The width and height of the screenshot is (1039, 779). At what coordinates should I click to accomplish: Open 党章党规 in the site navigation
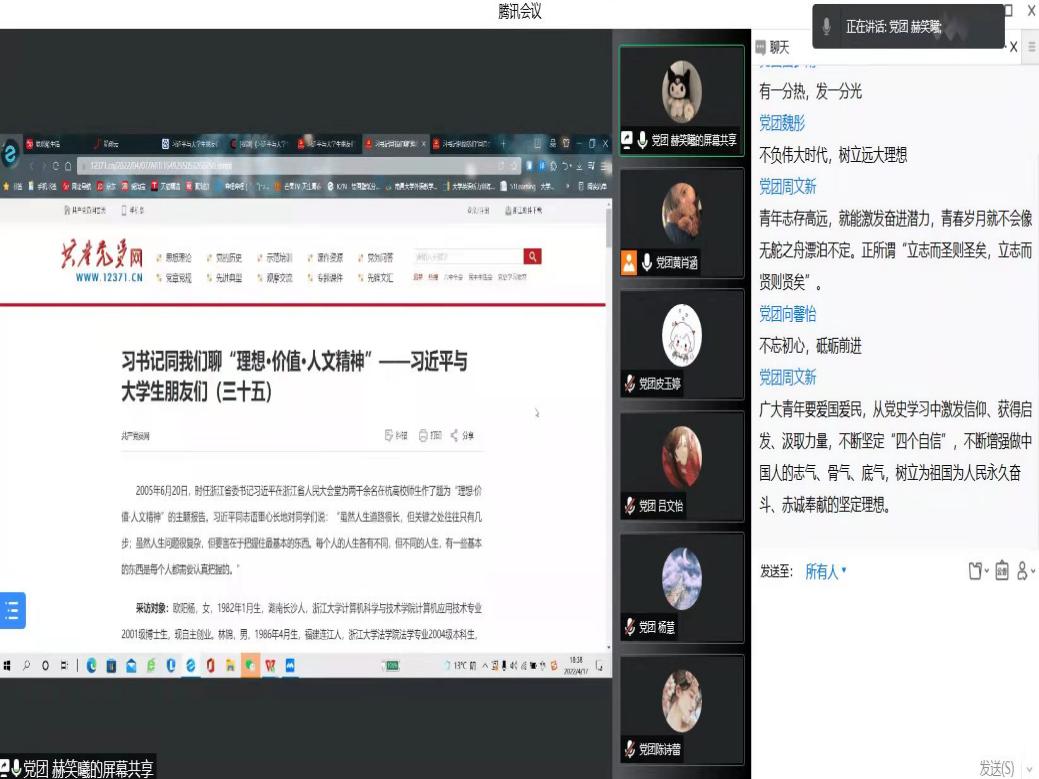pyautogui.click(x=178, y=278)
